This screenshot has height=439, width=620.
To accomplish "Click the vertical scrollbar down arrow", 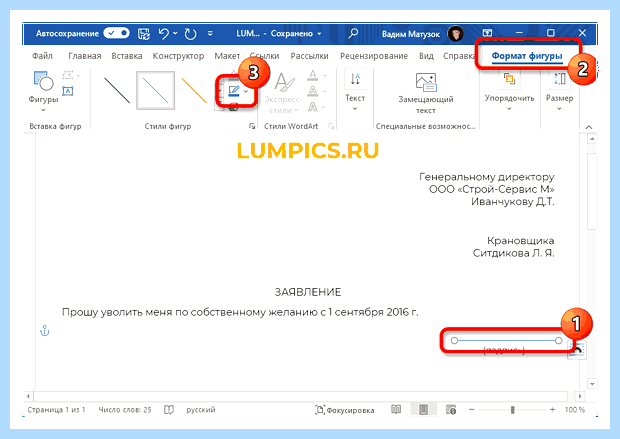I will (592, 384).
